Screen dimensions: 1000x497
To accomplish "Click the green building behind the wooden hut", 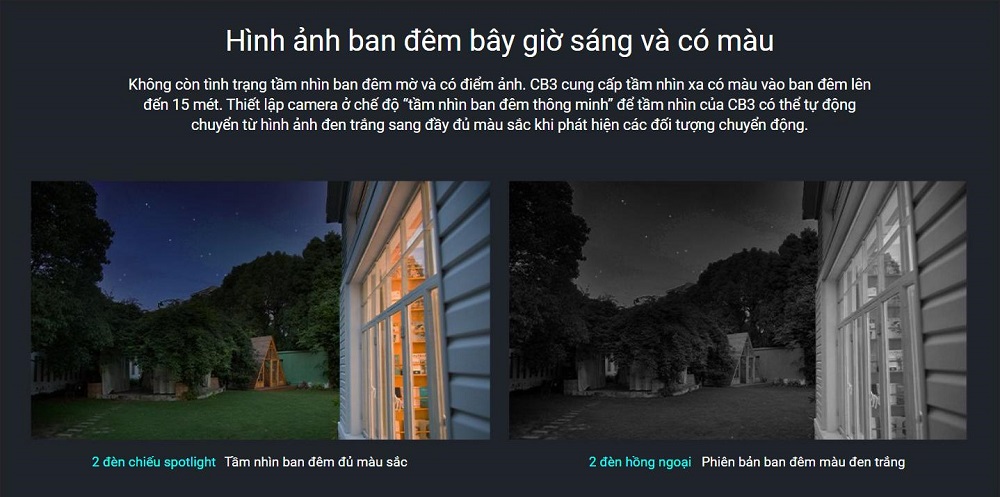I will [x=304, y=368].
